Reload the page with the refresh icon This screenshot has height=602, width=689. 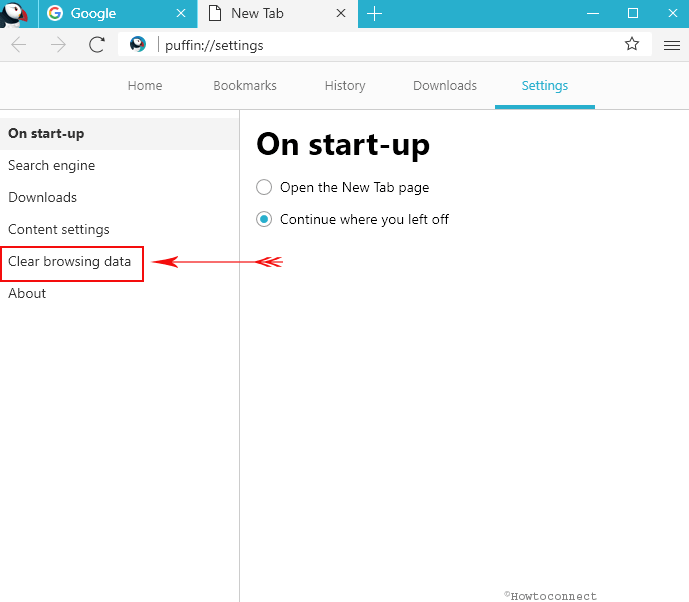tap(97, 44)
